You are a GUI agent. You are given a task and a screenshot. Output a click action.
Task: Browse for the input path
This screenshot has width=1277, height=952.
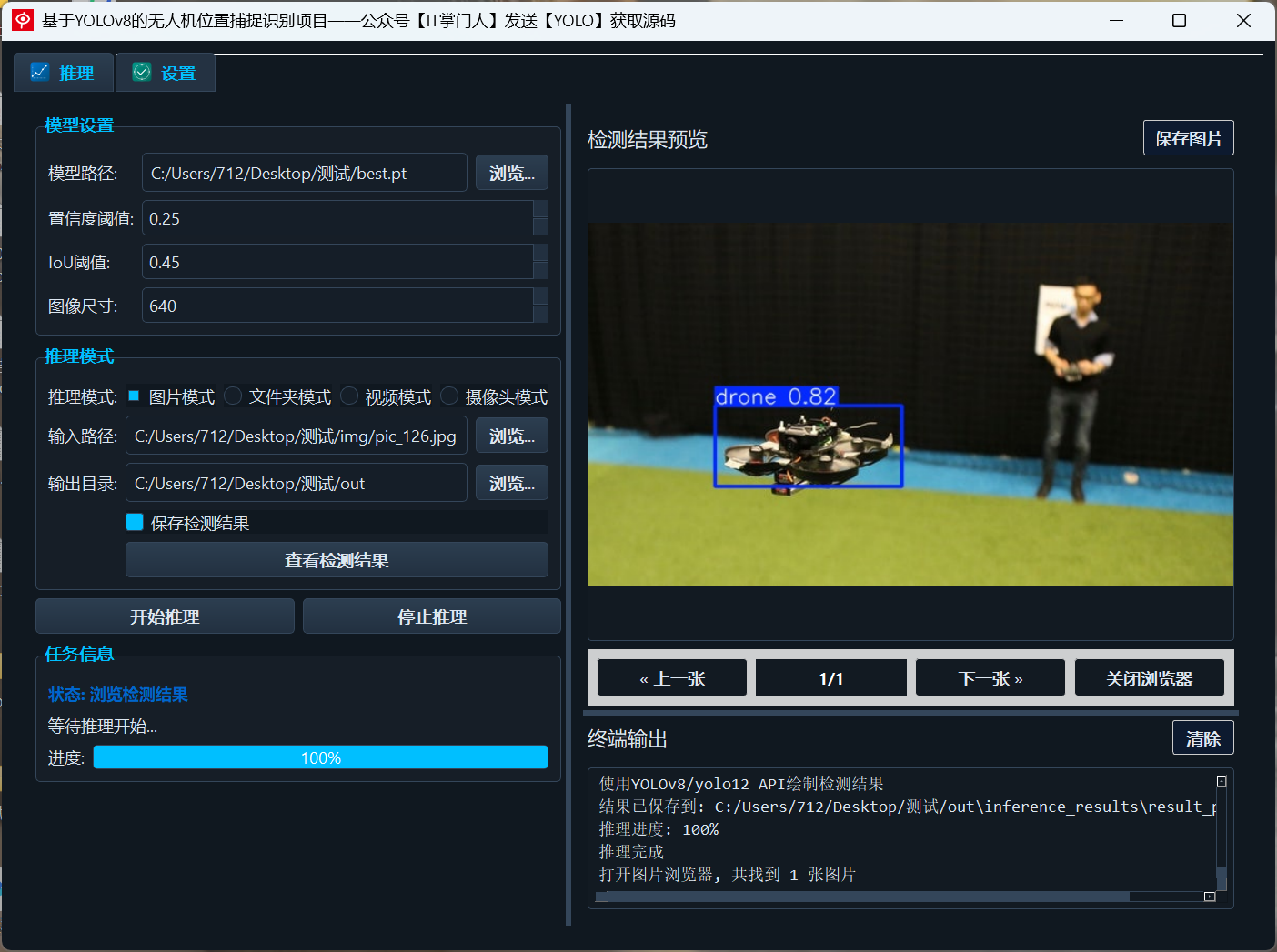(512, 436)
